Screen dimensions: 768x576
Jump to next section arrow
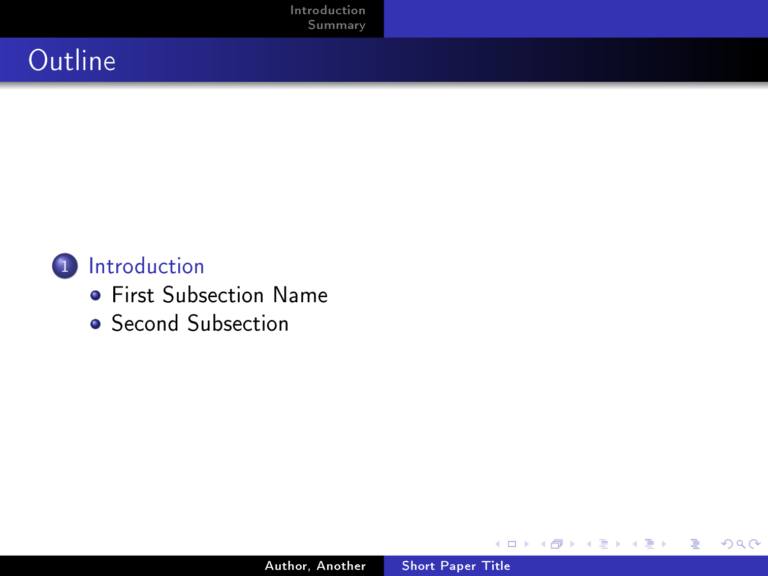pos(662,544)
